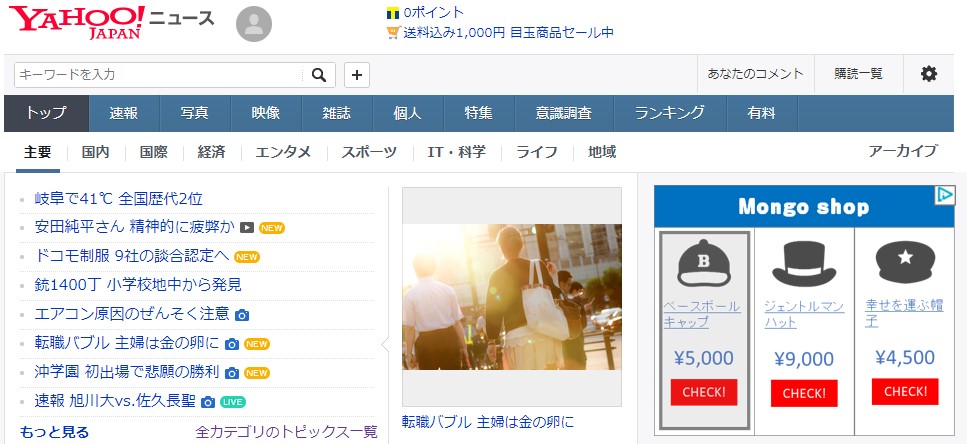The height and width of the screenshot is (444, 967).
Task: Click the AdChoices icon on Mongo shop ad
Action: click(x=944, y=195)
